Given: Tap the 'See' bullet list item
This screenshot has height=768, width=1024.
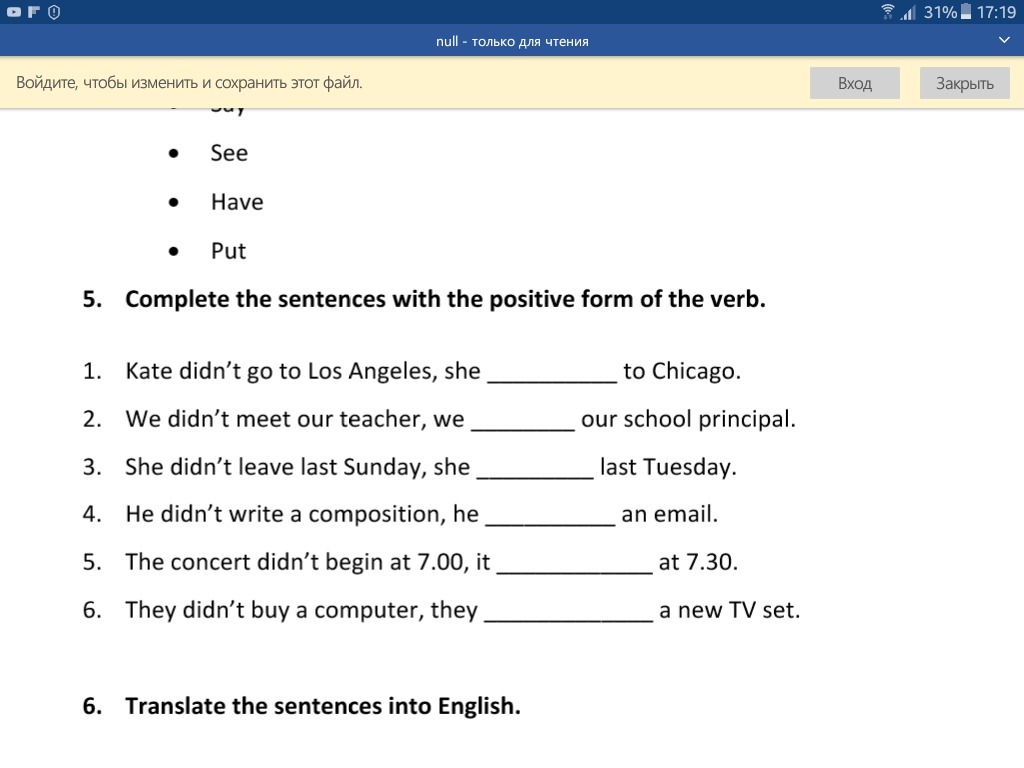Looking at the screenshot, I should (229, 153).
